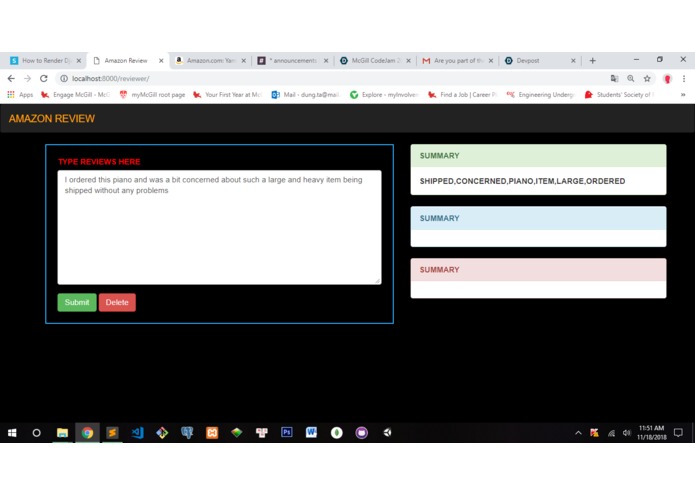Open Microsoft Word from the taskbar
The height and width of the screenshot is (494, 695).
coord(312,432)
